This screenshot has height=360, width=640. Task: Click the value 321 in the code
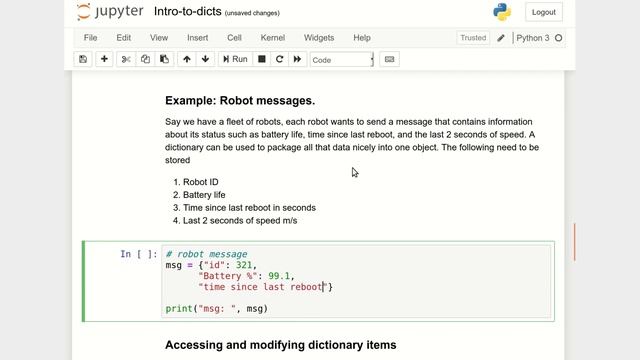(x=244, y=265)
